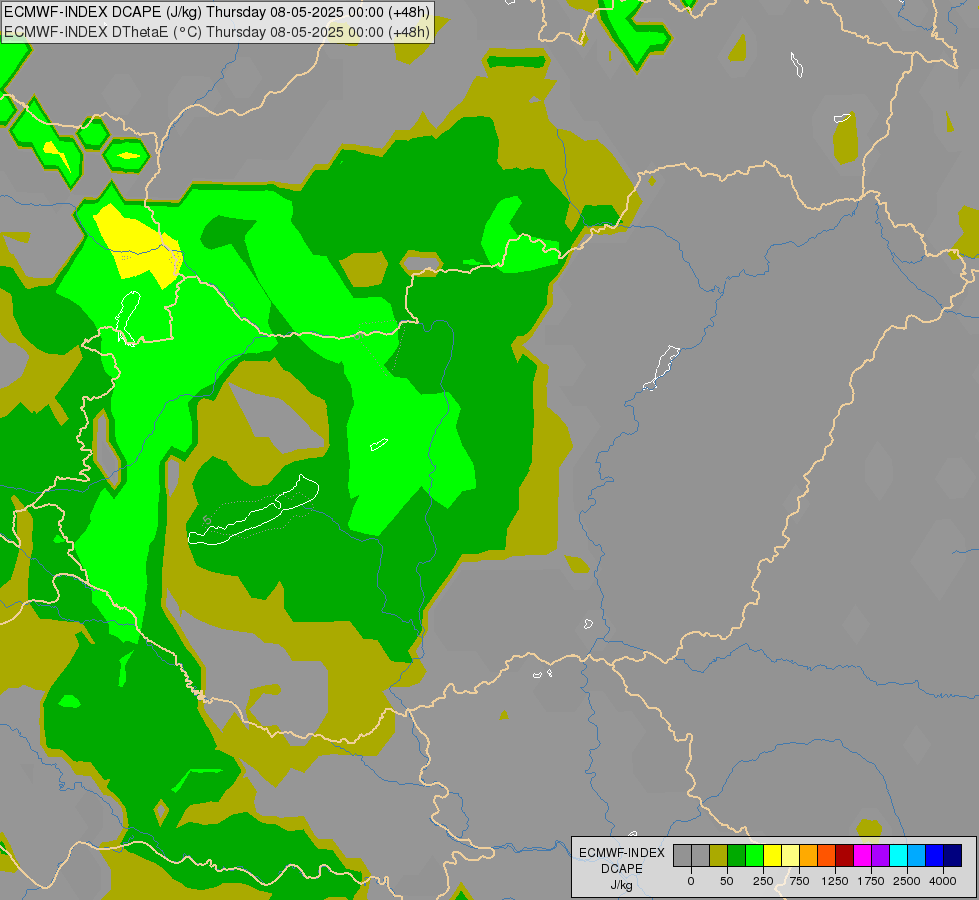Click the "1750" value on the legend scale
Screen dimensions: 979x900
871,881
